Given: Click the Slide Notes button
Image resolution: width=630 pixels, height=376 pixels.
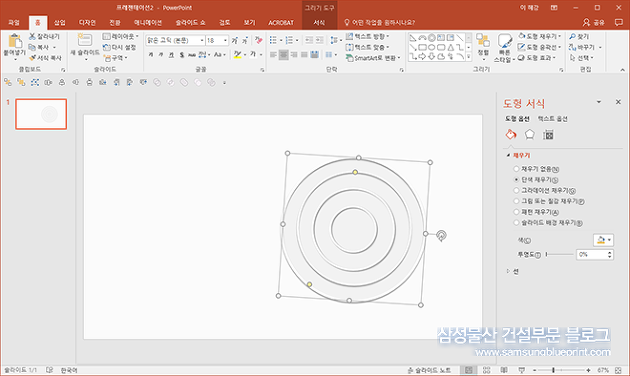Looking at the screenshot, I should coord(429,370).
